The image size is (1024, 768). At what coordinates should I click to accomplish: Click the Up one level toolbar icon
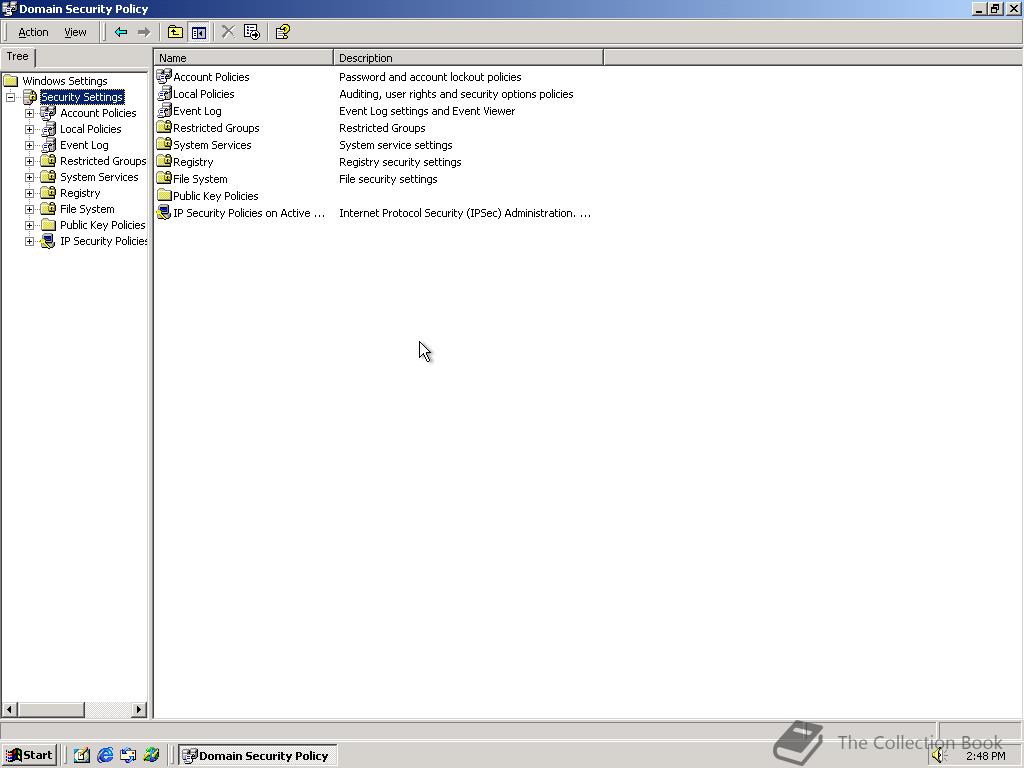pyautogui.click(x=175, y=32)
